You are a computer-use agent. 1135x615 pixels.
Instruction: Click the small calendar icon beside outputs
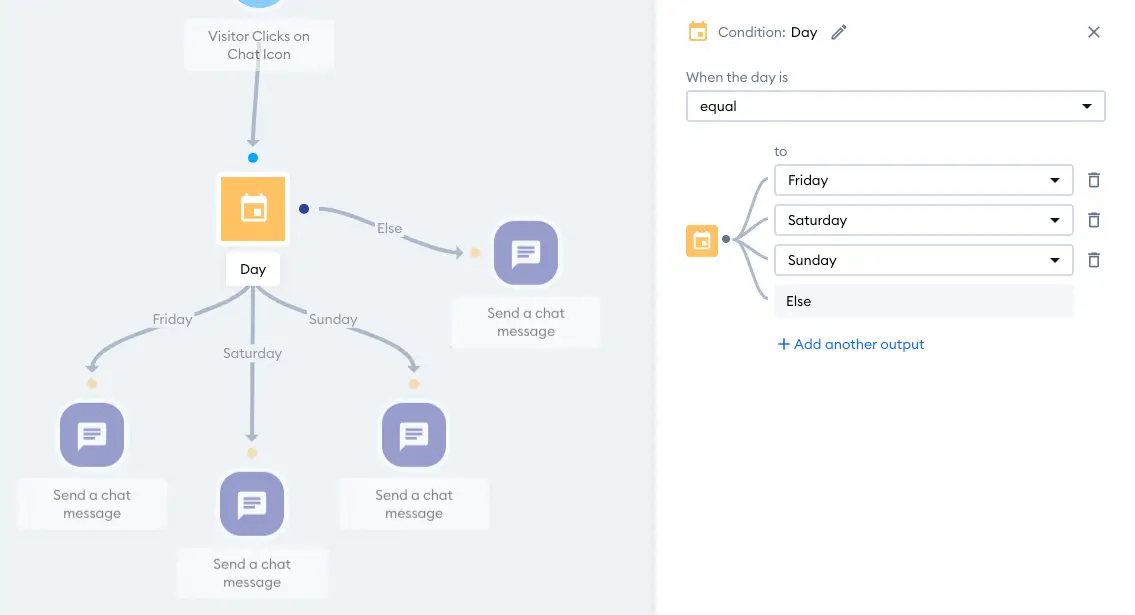coord(702,241)
